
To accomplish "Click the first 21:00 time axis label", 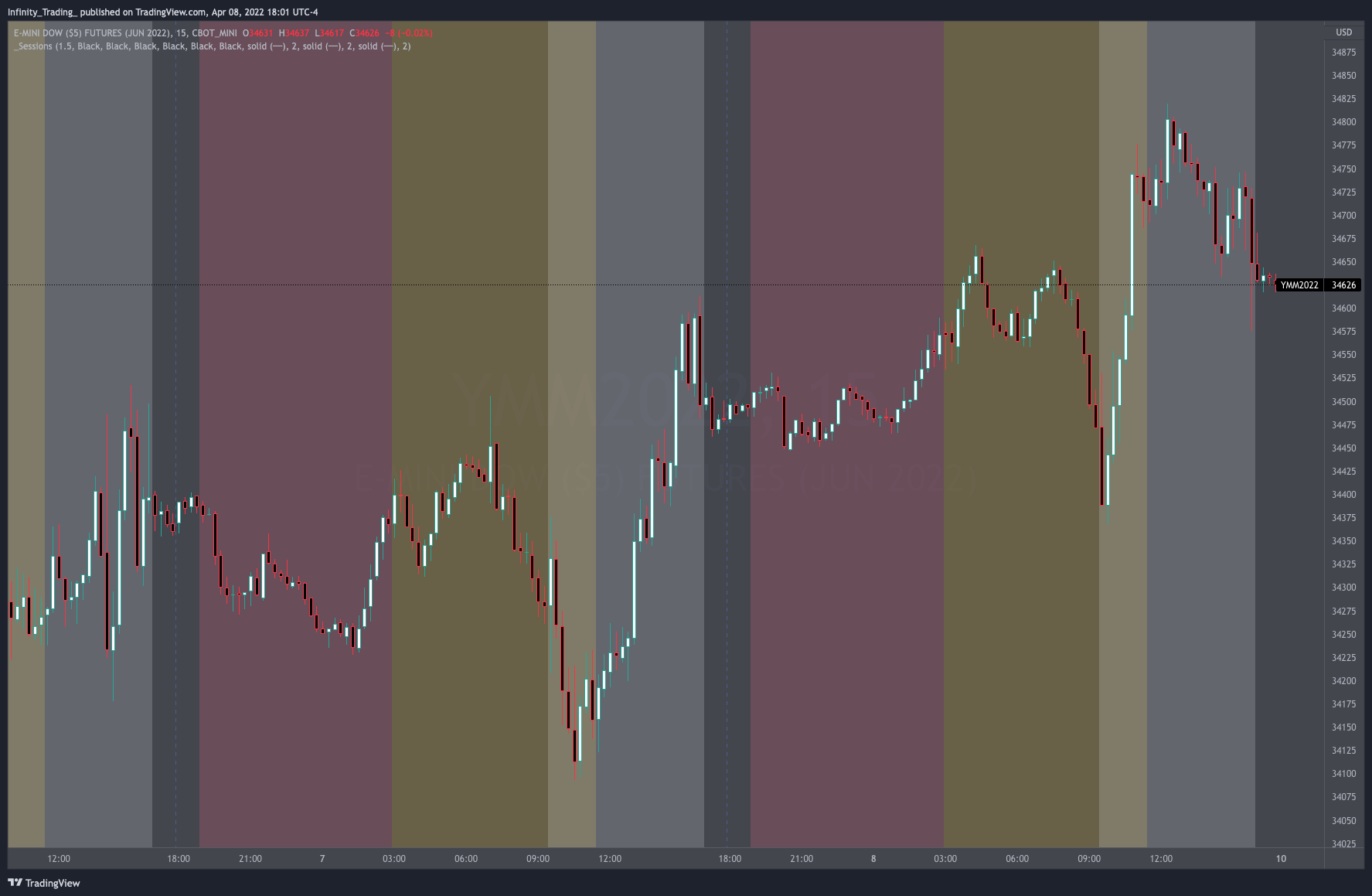I will click(x=250, y=859).
